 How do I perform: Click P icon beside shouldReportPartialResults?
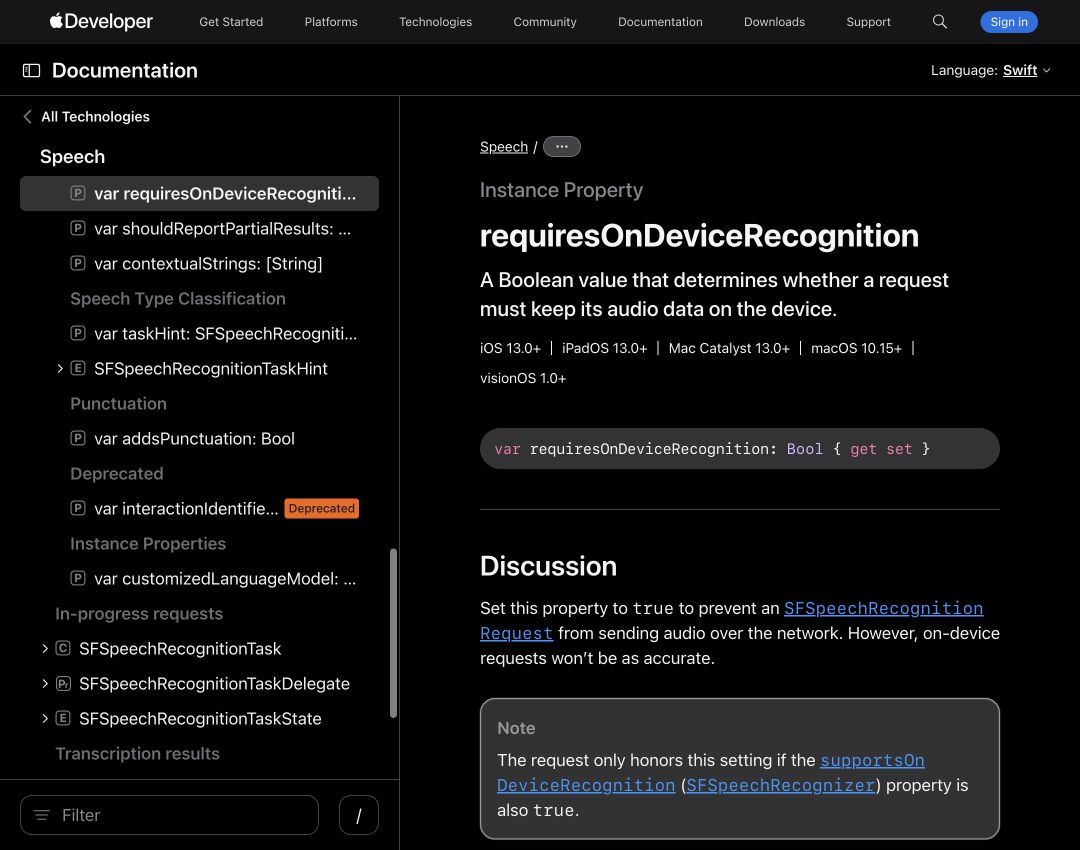[78, 228]
